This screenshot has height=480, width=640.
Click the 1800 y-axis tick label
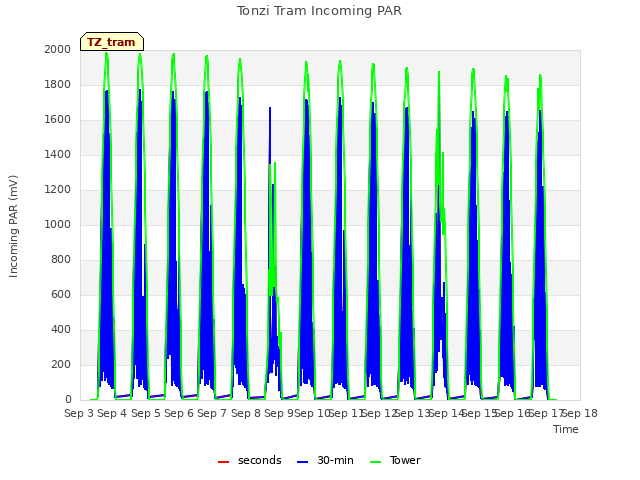click(x=58, y=84)
